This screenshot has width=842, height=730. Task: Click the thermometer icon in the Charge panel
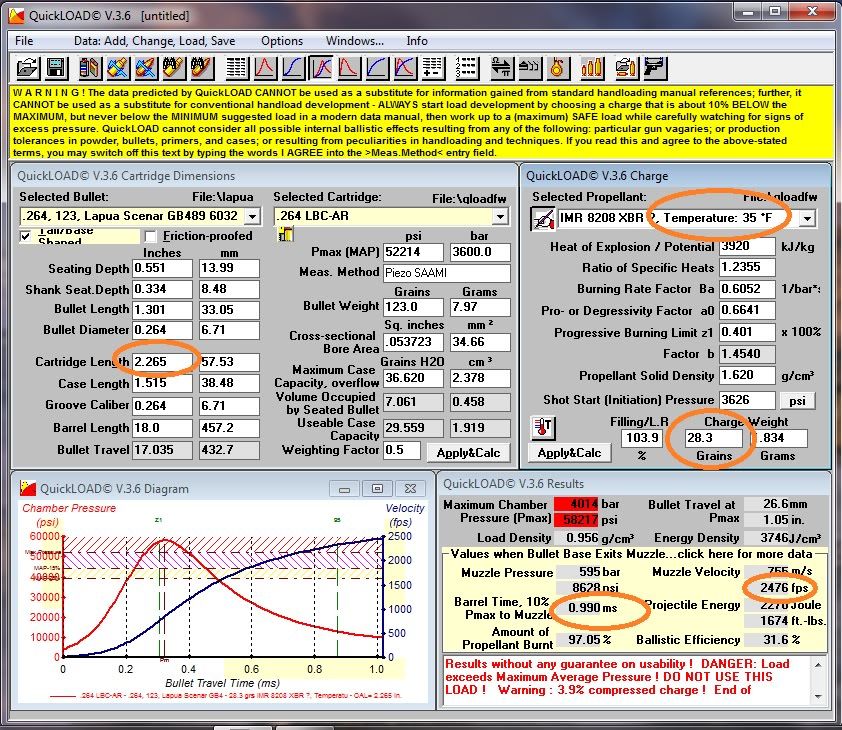click(x=543, y=427)
